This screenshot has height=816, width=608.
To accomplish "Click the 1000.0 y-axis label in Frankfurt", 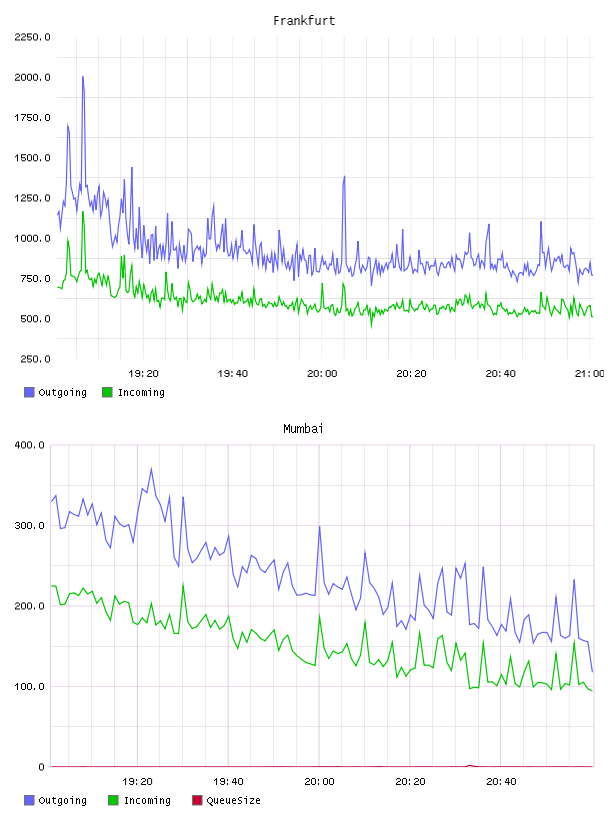I will click(32, 238).
